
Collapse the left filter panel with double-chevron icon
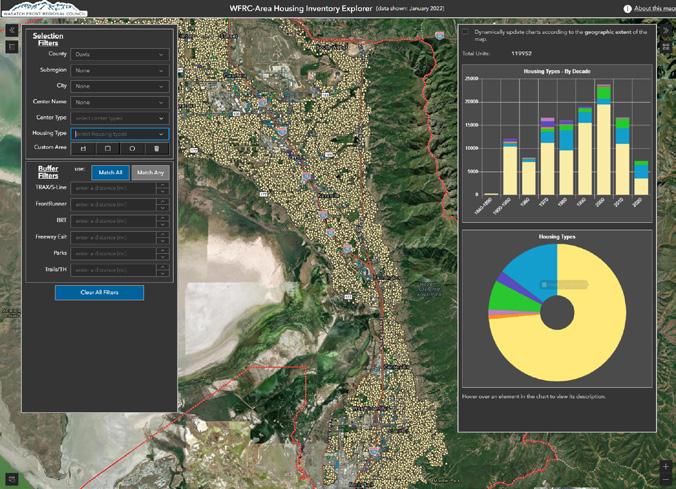click(12, 30)
